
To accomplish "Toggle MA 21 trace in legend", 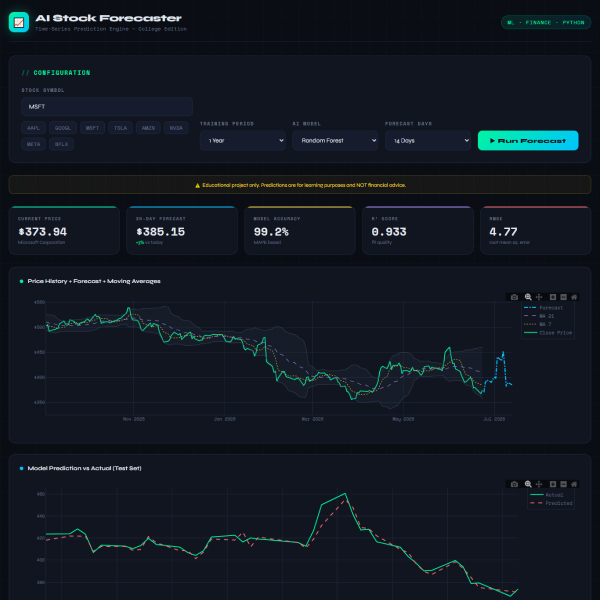I will (548, 316).
